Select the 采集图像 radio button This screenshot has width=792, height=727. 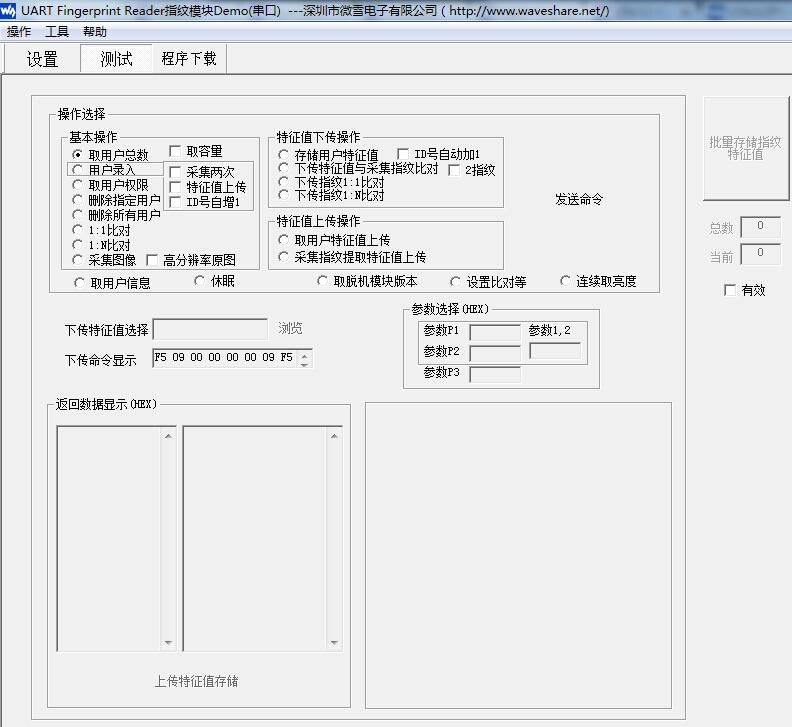point(77,260)
